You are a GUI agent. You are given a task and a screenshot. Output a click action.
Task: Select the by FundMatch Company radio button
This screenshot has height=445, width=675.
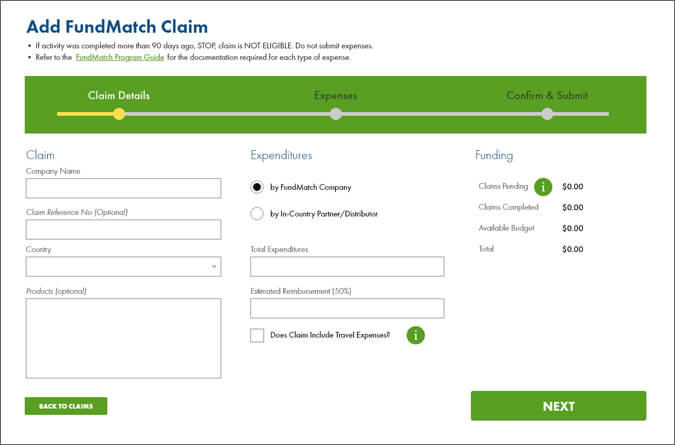coord(257,187)
